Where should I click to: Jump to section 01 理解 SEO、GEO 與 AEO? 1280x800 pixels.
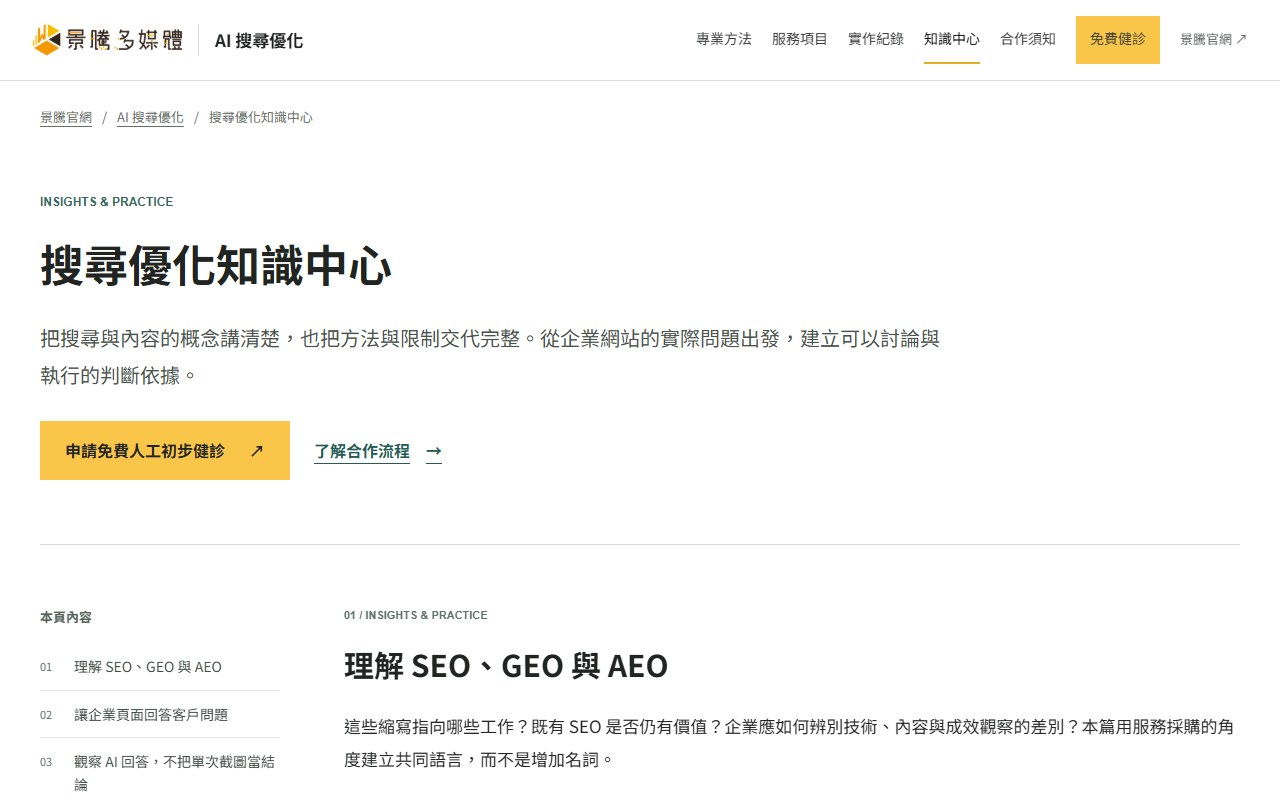click(160, 667)
